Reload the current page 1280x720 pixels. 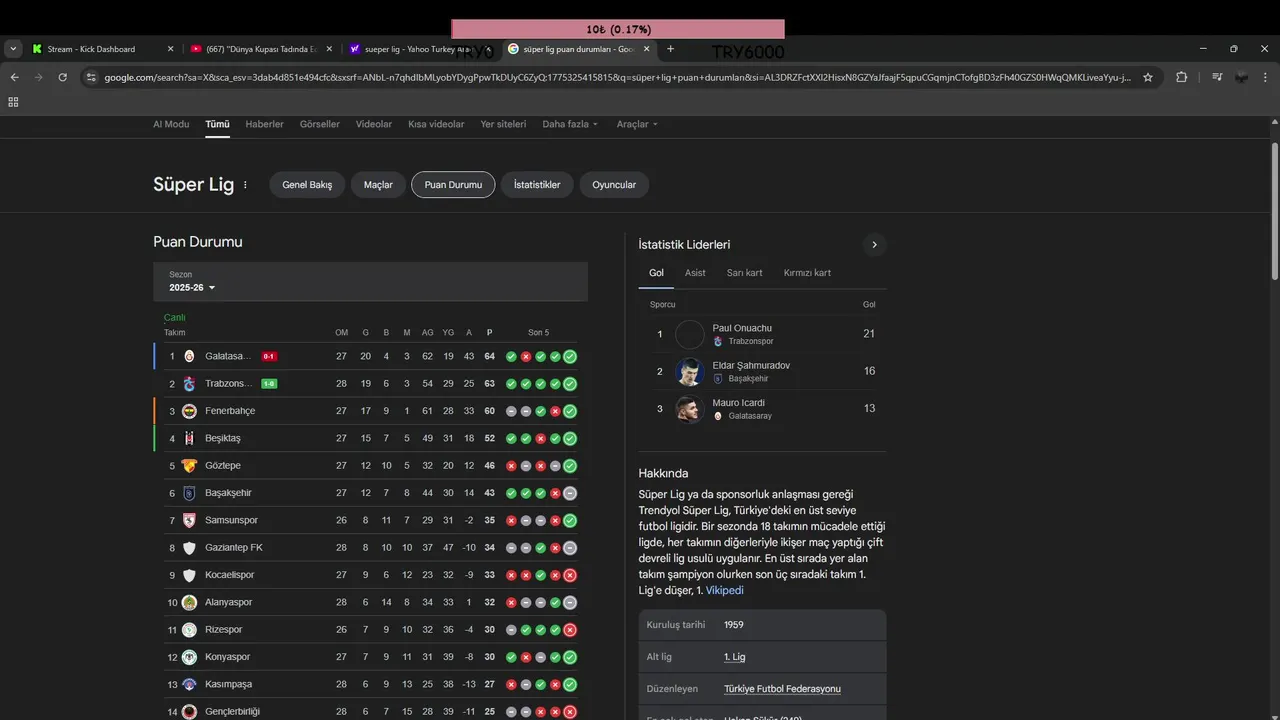tap(62, 77)
